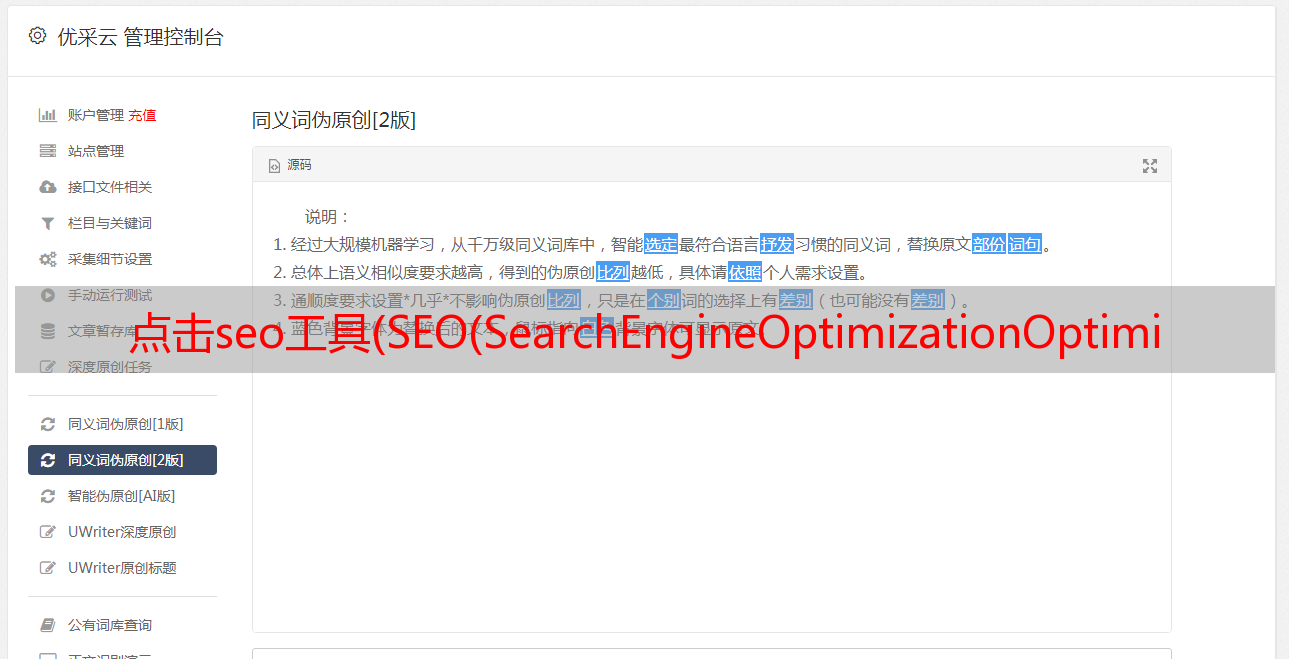Open UWriter原创标题 in the sidebar
This screenshot has width=1289, height=659.
122,568
